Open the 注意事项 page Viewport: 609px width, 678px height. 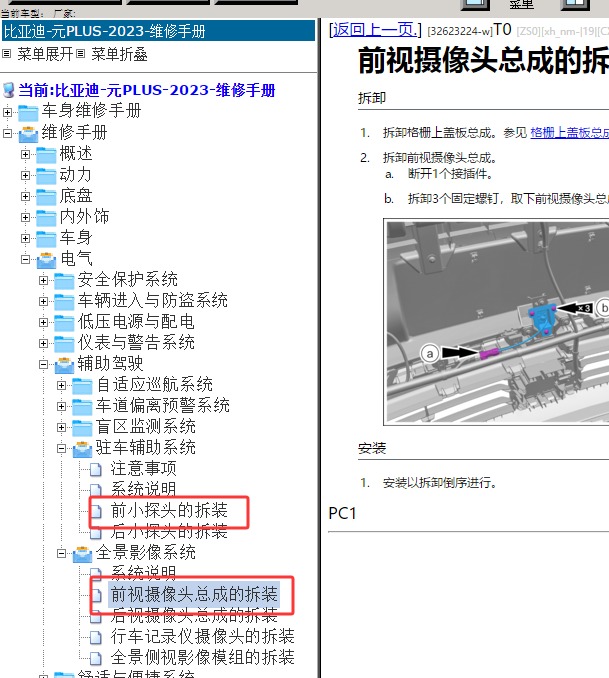(143, 469)
